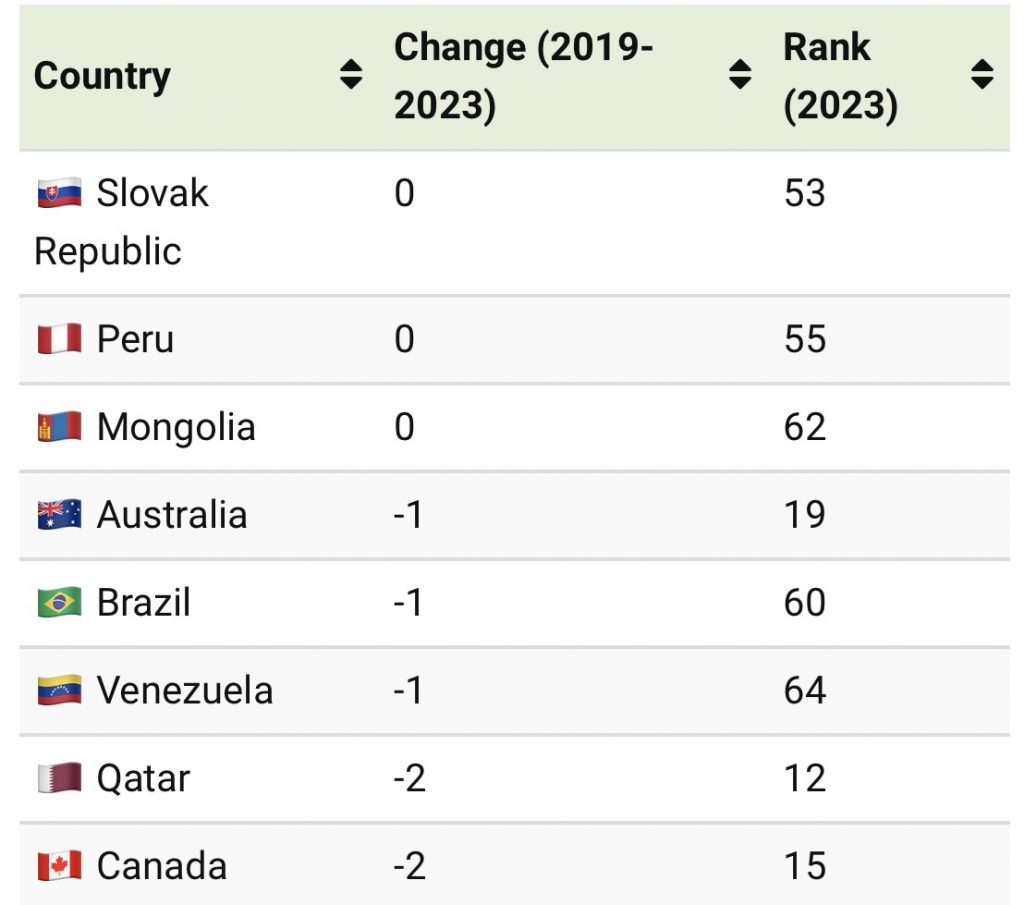Sort by Change (2019-2023) arrows
The height and width of the screenshot is (905, 1024).
coord(739,75)
